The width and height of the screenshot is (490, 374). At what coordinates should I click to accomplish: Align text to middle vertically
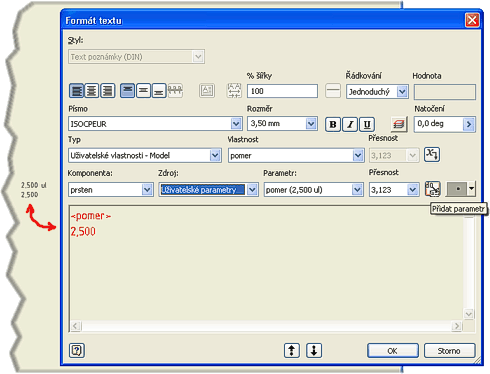pos(143,91)
